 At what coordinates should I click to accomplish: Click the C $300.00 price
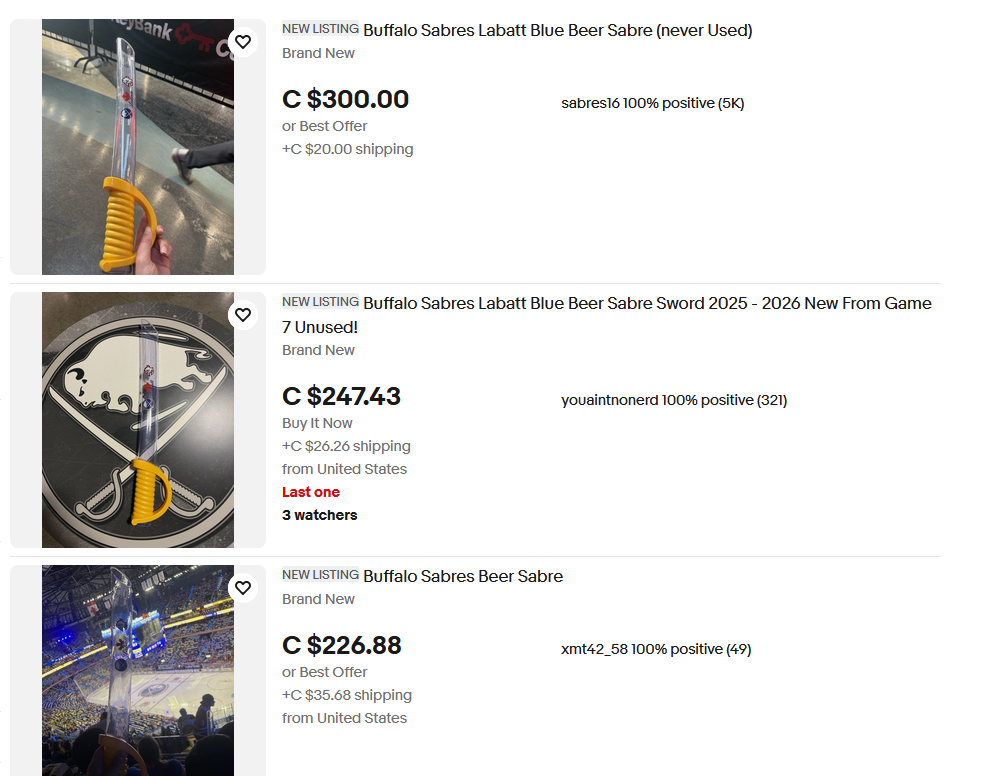345,99
